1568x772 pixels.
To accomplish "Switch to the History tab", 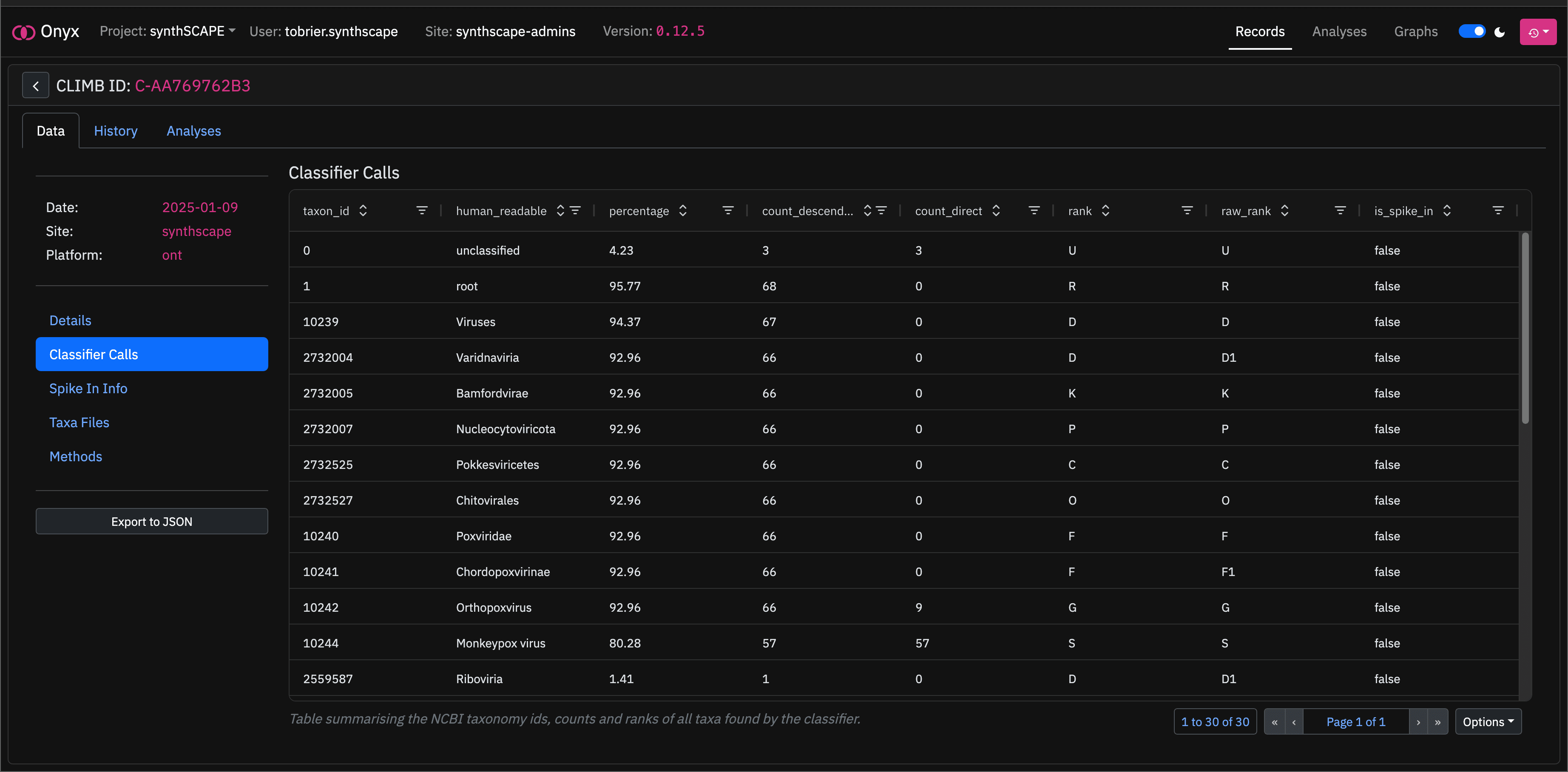I will [x=116, y=131].
